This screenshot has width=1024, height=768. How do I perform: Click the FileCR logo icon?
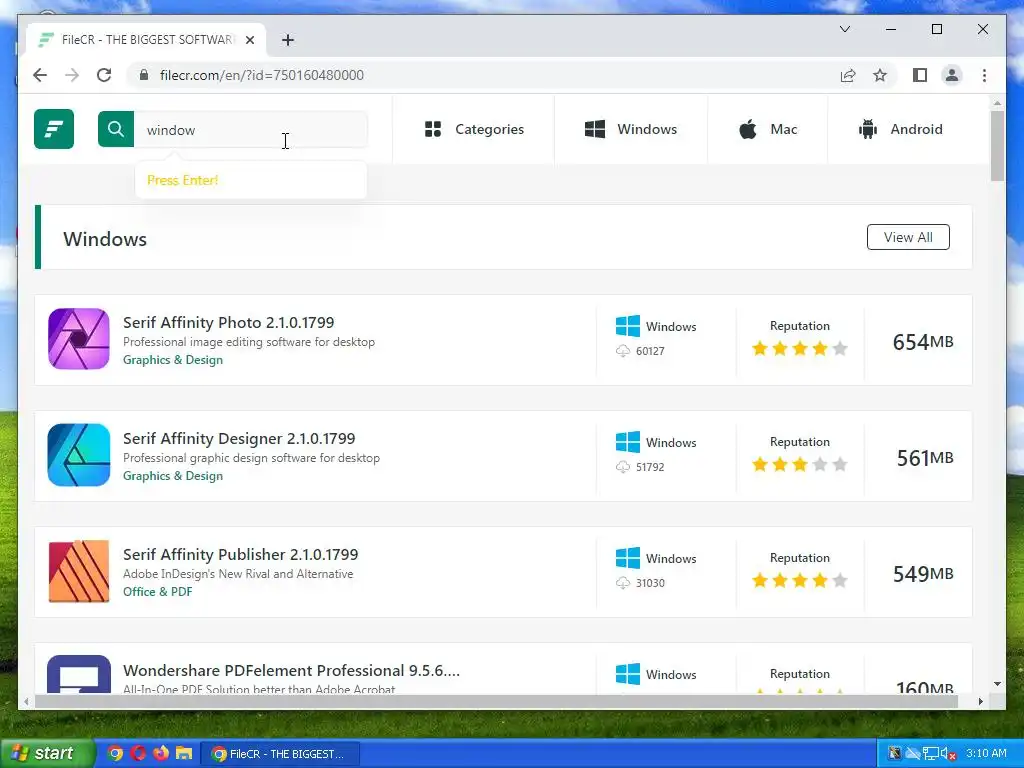(54, 129)
